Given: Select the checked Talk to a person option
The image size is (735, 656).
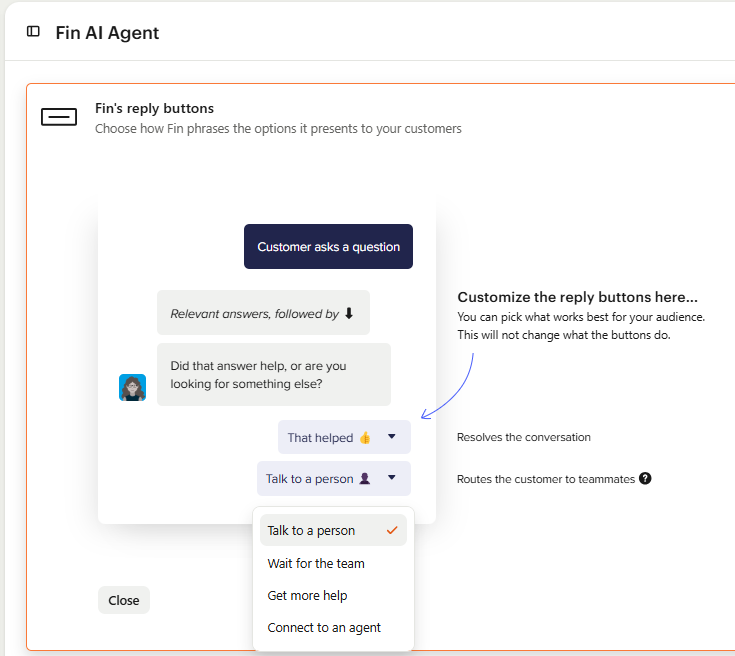Looking at the screenshot, I should click(333, 530).
